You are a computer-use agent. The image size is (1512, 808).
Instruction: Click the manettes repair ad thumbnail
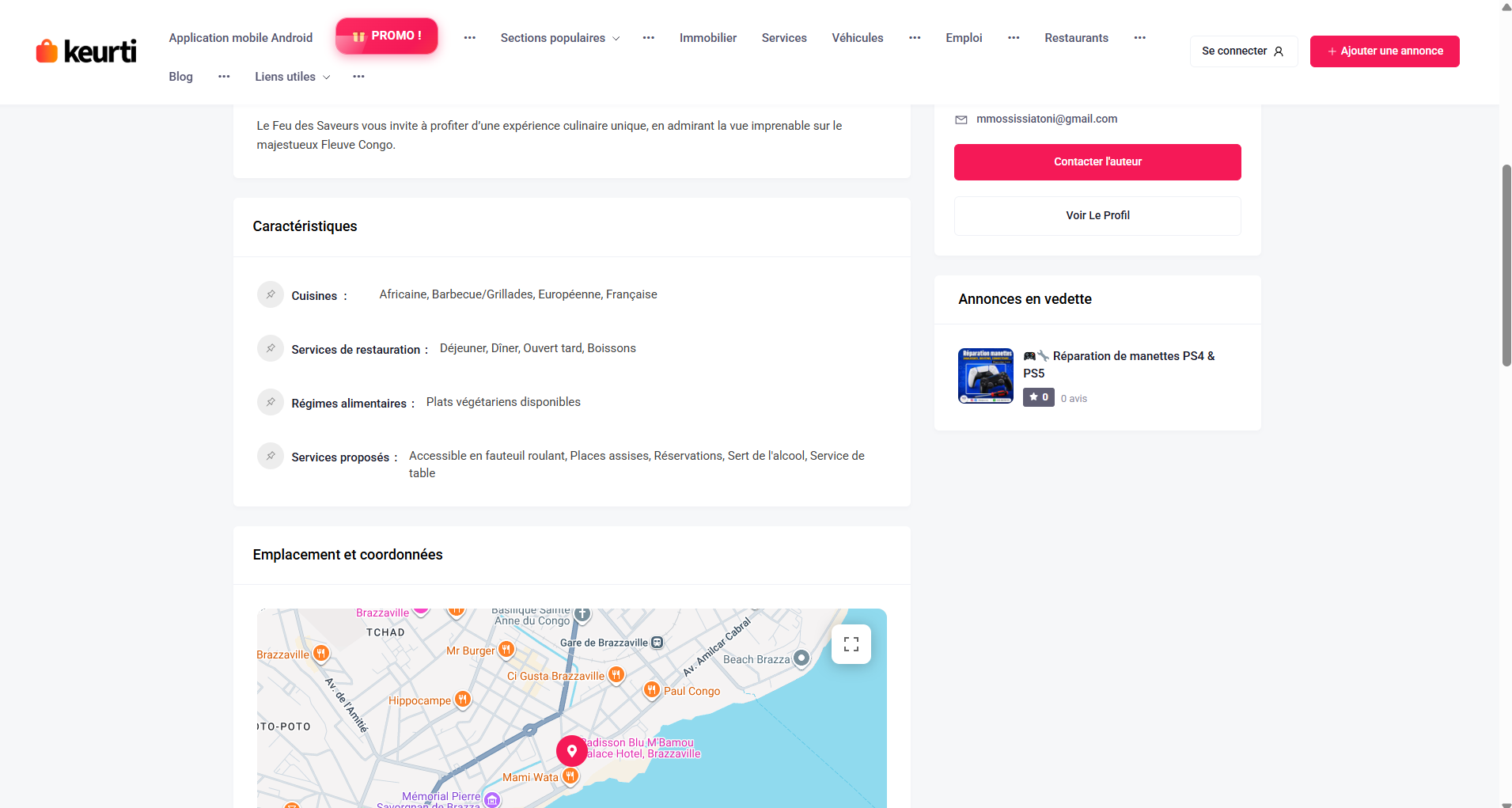pyautogui.click(x=986, y=376)
